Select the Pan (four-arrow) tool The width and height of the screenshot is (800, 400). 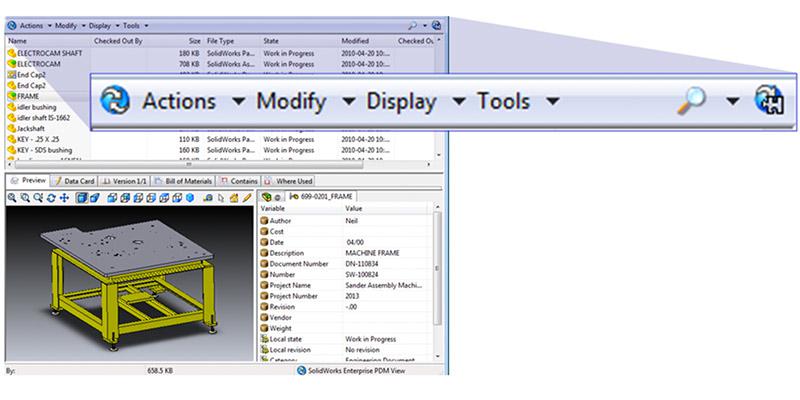point(64,197)
